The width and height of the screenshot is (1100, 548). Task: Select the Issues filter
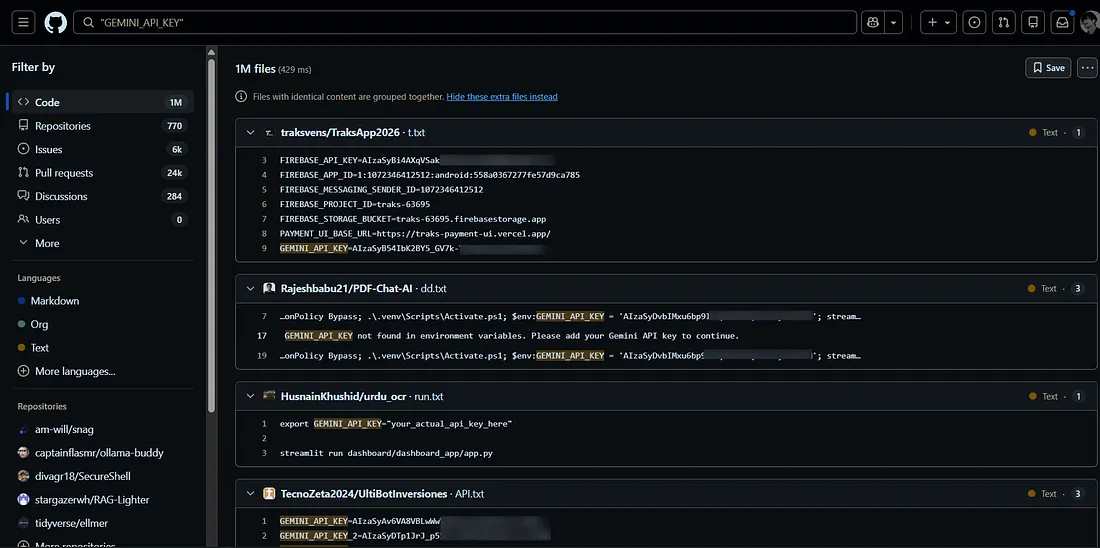[x=102, y=149]
